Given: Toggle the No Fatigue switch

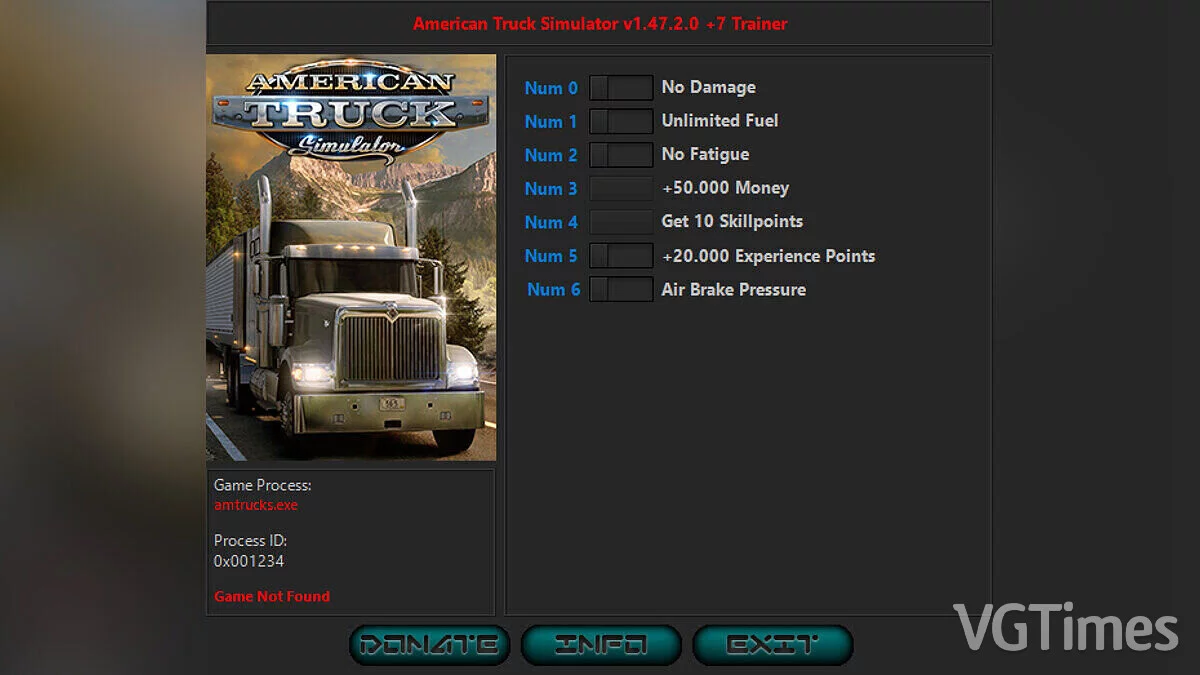Looking at the screenshot, I should pos(621,154).
